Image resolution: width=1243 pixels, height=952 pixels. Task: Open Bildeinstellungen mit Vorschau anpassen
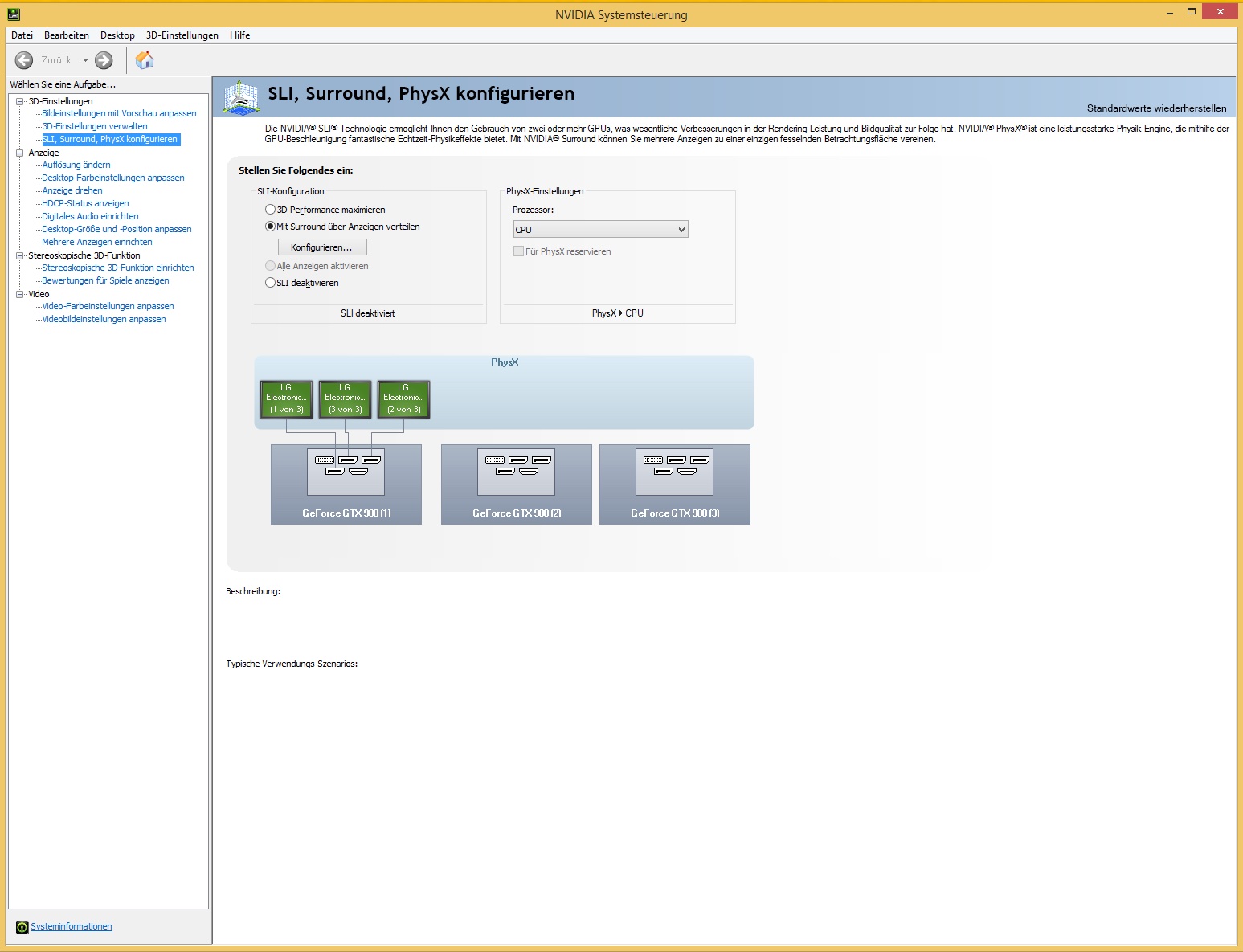119,113
